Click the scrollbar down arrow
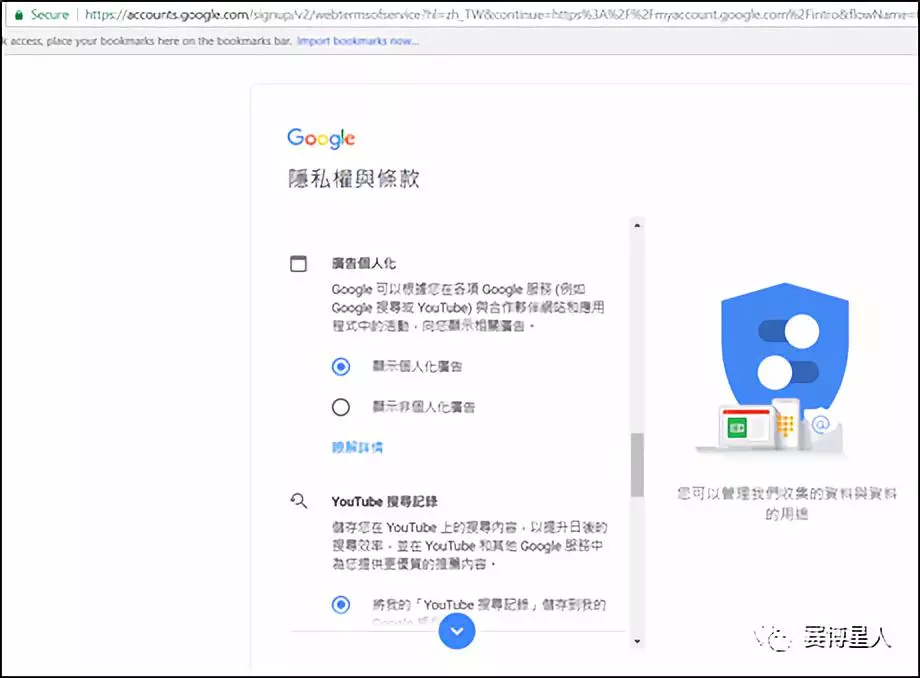920x678 pixels. [637, 642]
